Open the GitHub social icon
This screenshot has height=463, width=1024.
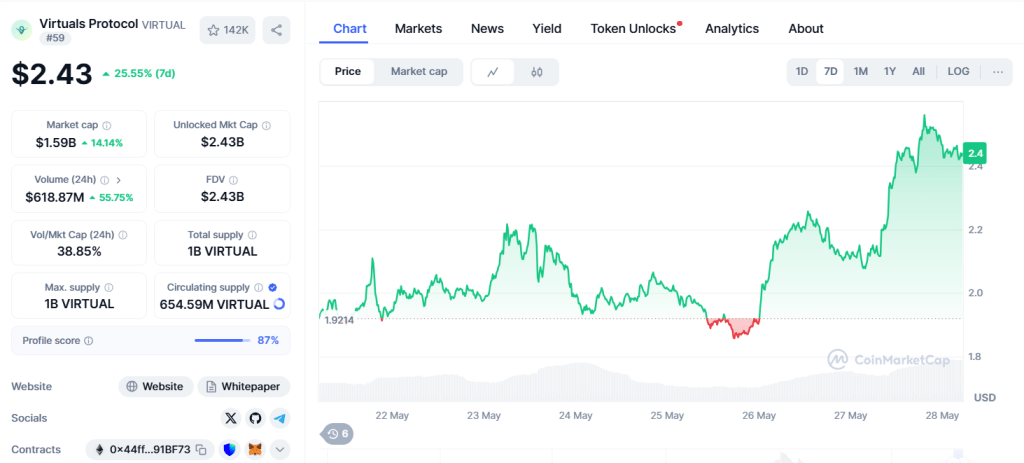(256, 418)
